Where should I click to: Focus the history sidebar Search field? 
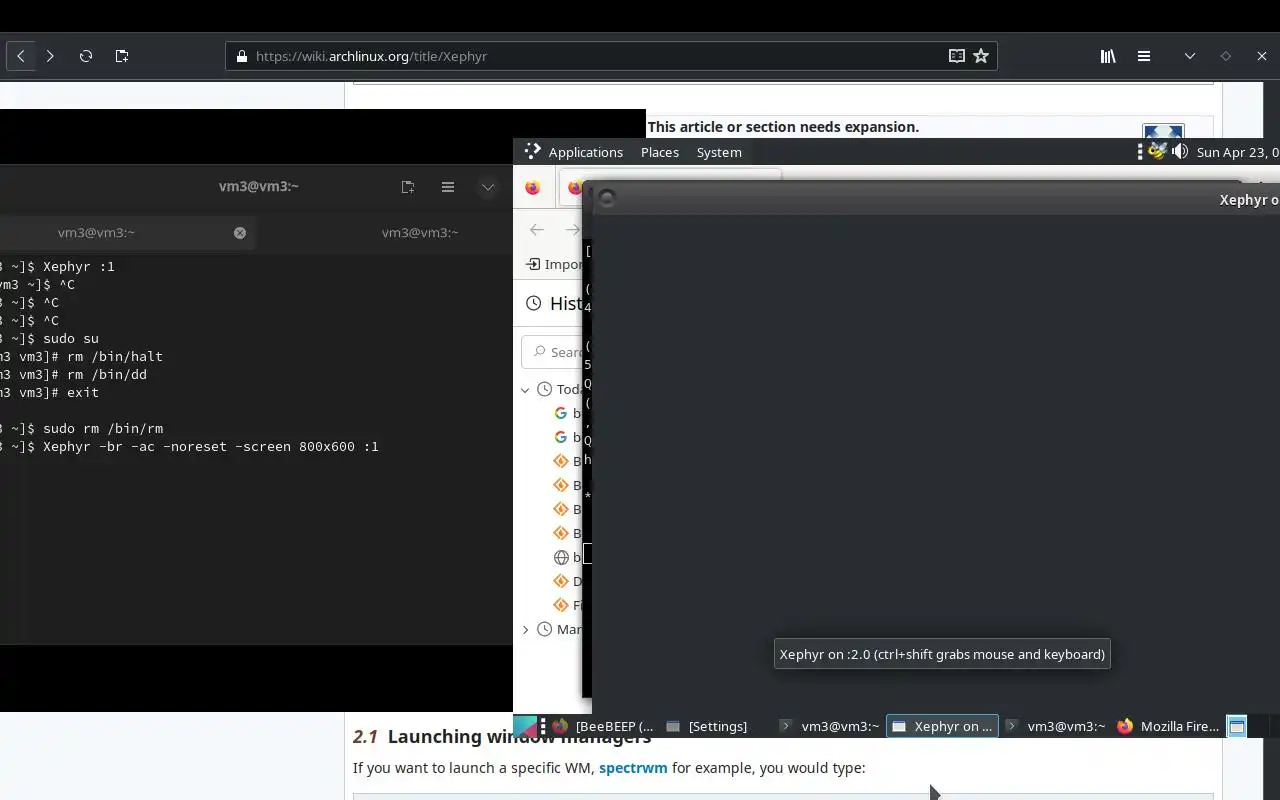point(553,352)
